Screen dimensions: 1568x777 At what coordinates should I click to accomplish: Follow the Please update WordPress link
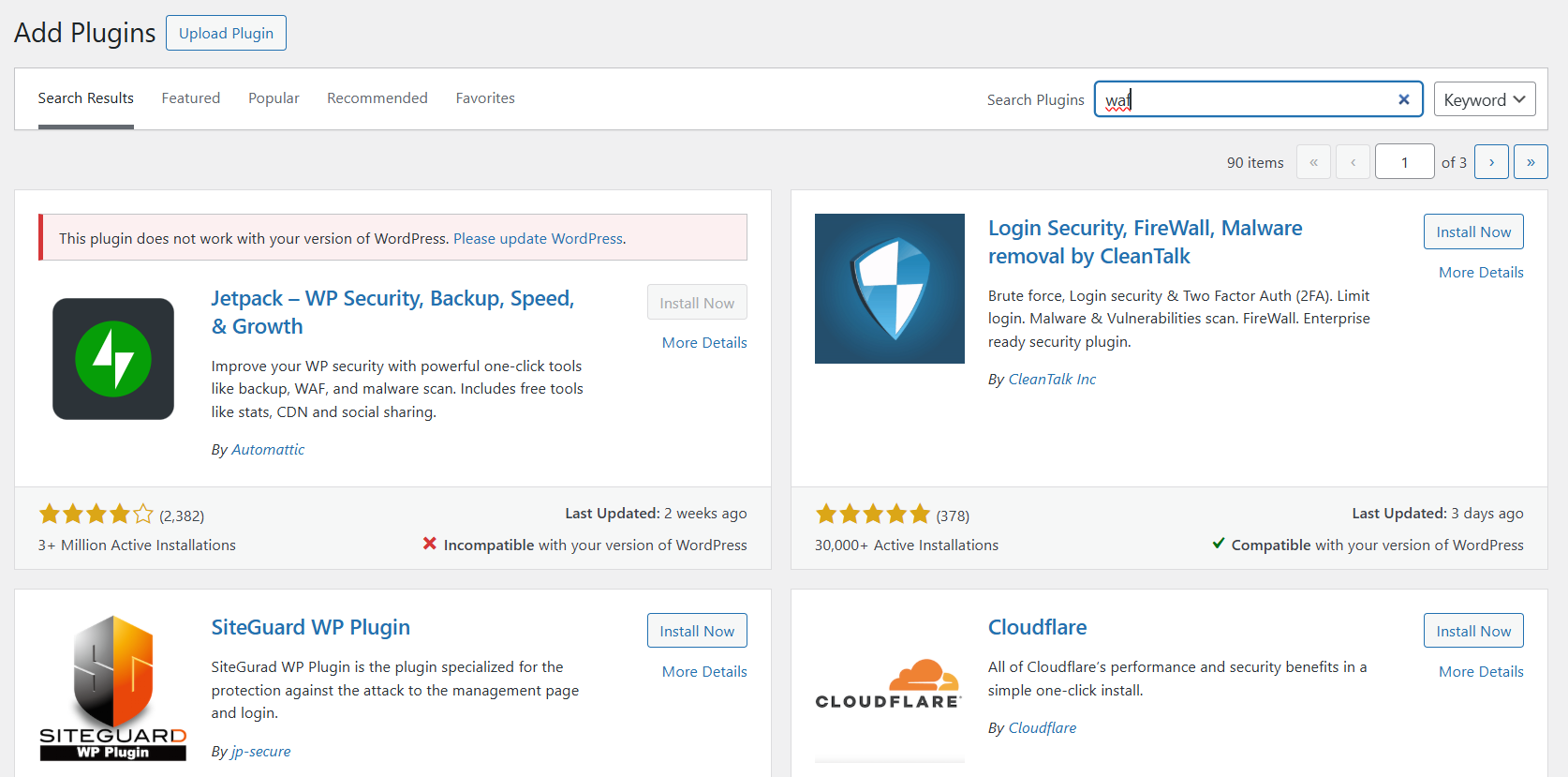tap(540, 239)
